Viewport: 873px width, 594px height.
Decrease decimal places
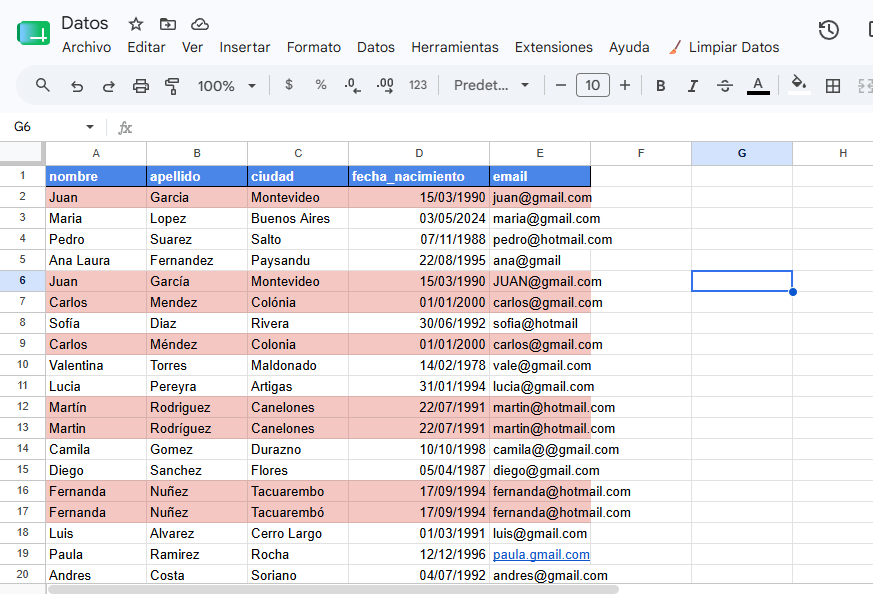[352, 85]
